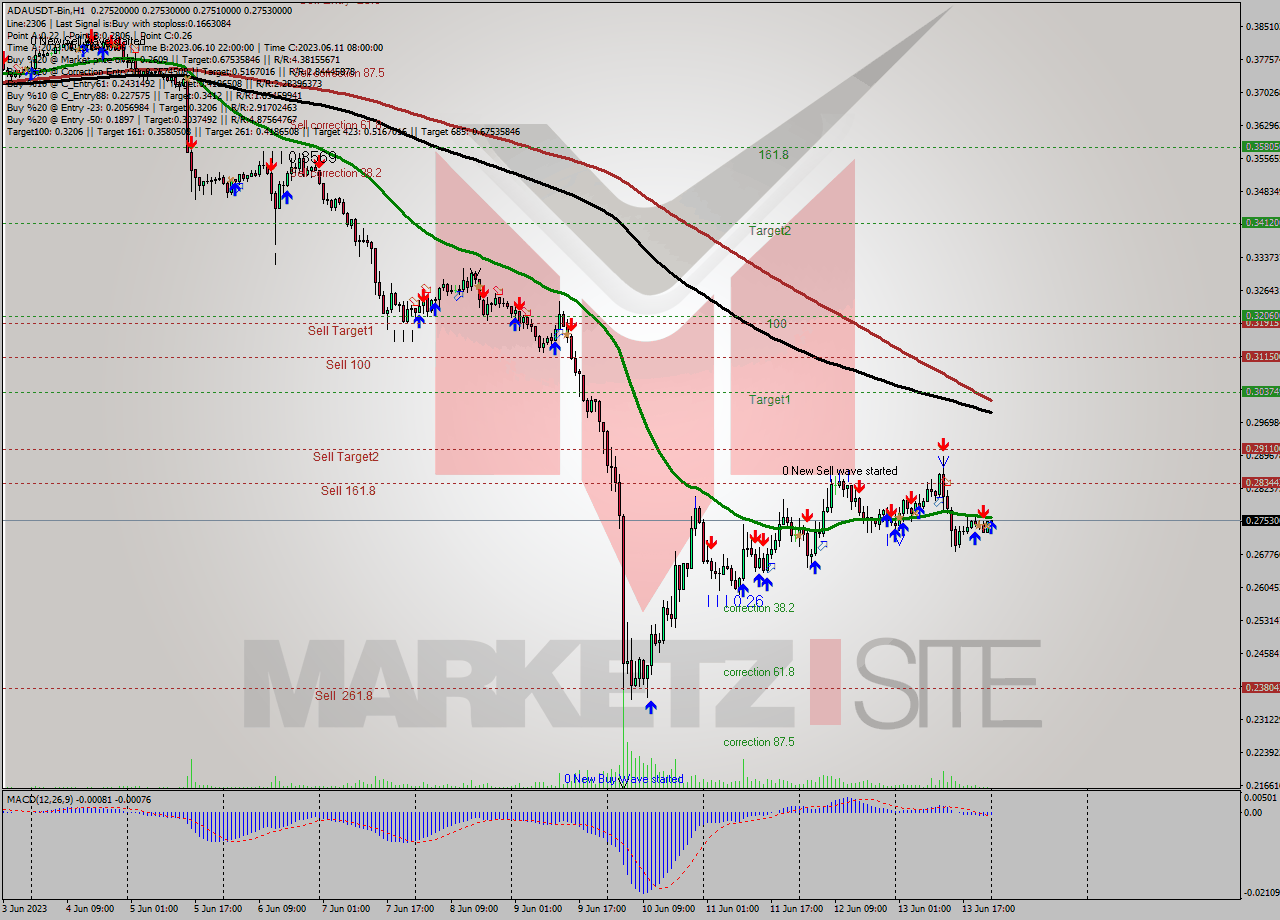Click the green 'correction 38.2' label
Screen dimensions: 1280x920
point(759,608)
